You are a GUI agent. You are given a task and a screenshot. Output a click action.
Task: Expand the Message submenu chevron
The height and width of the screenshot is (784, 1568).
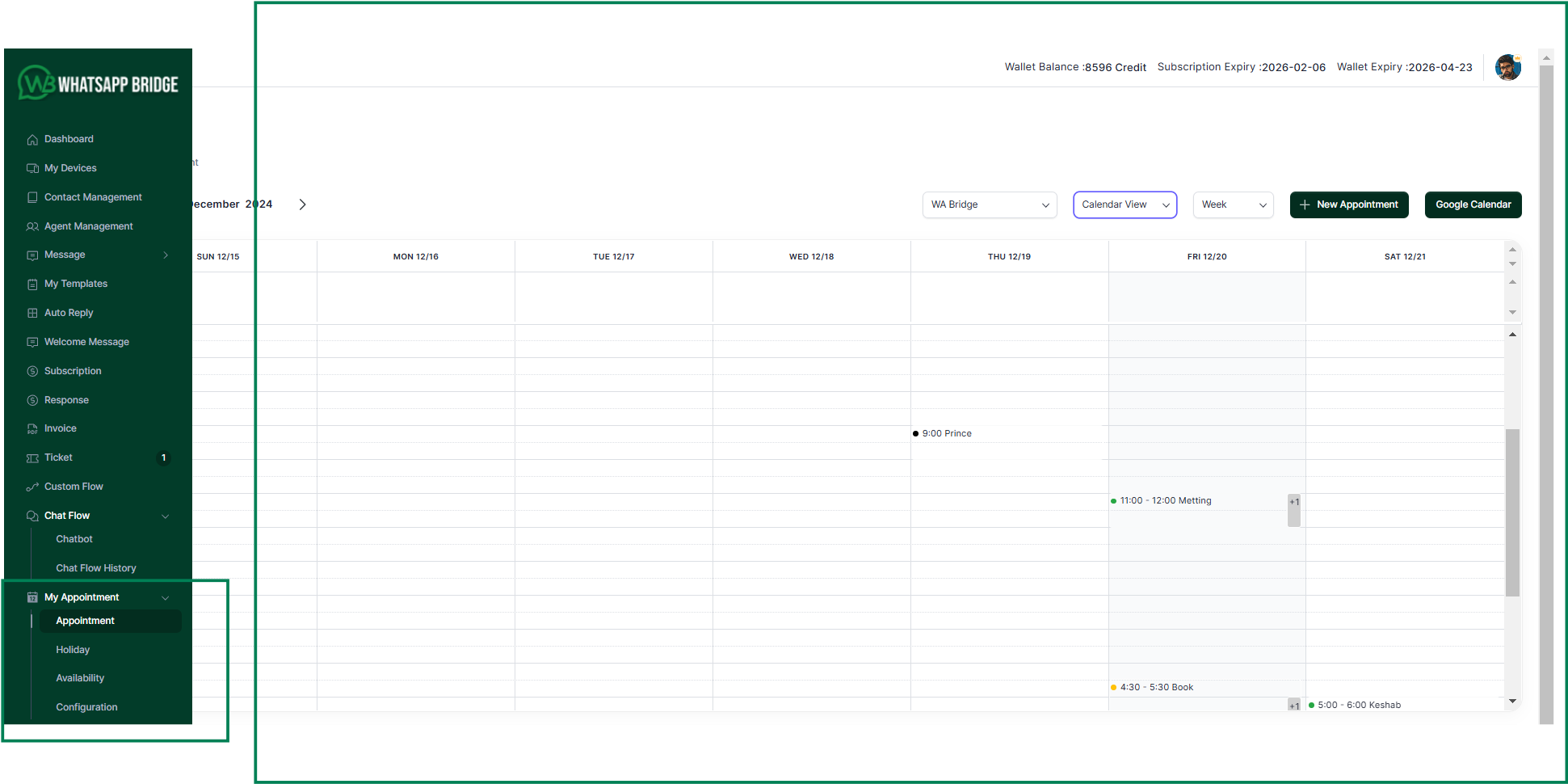tap(166, 255)
